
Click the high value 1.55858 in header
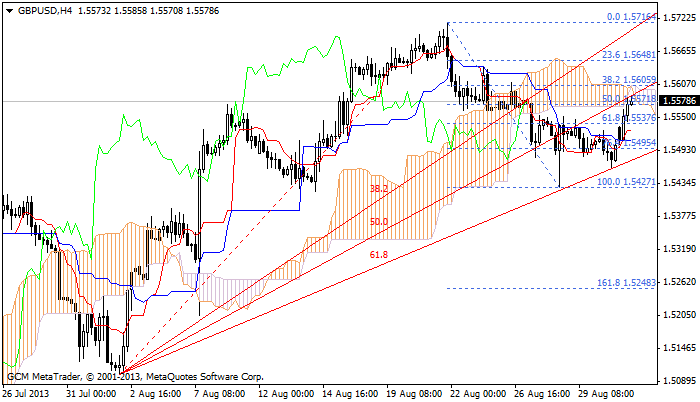coord(130,11)
